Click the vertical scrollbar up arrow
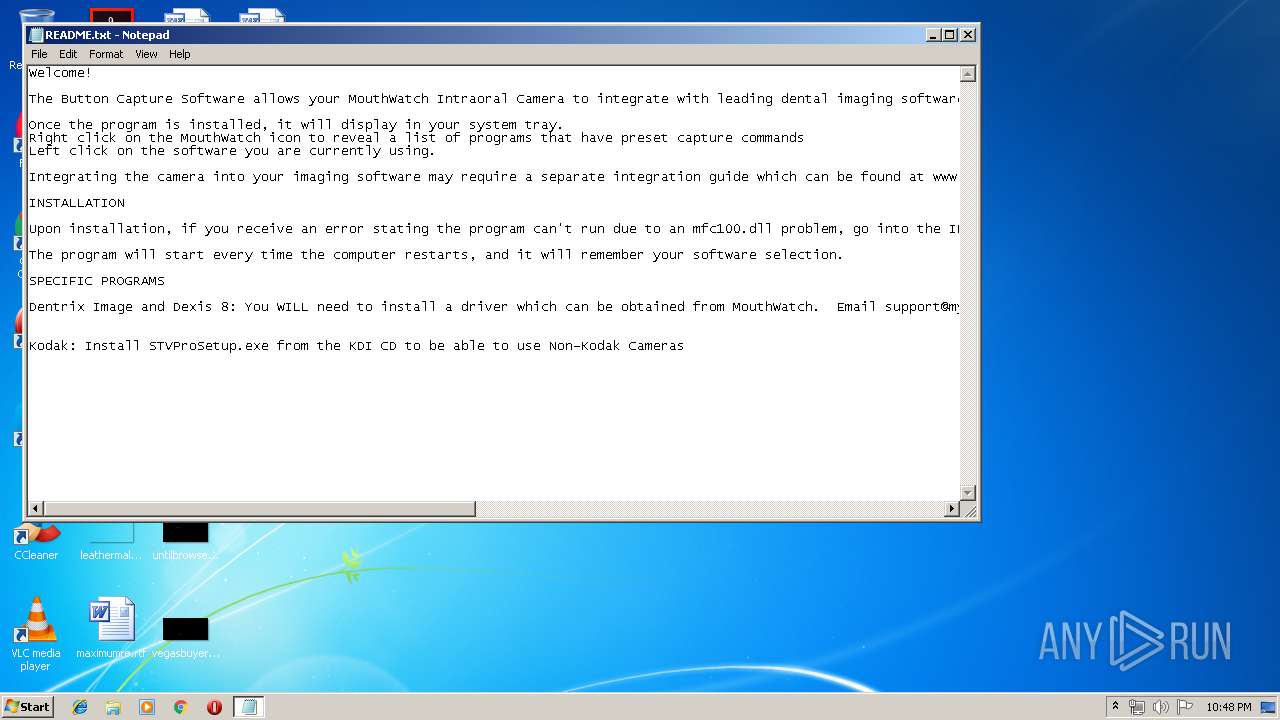 pos(967,74)
